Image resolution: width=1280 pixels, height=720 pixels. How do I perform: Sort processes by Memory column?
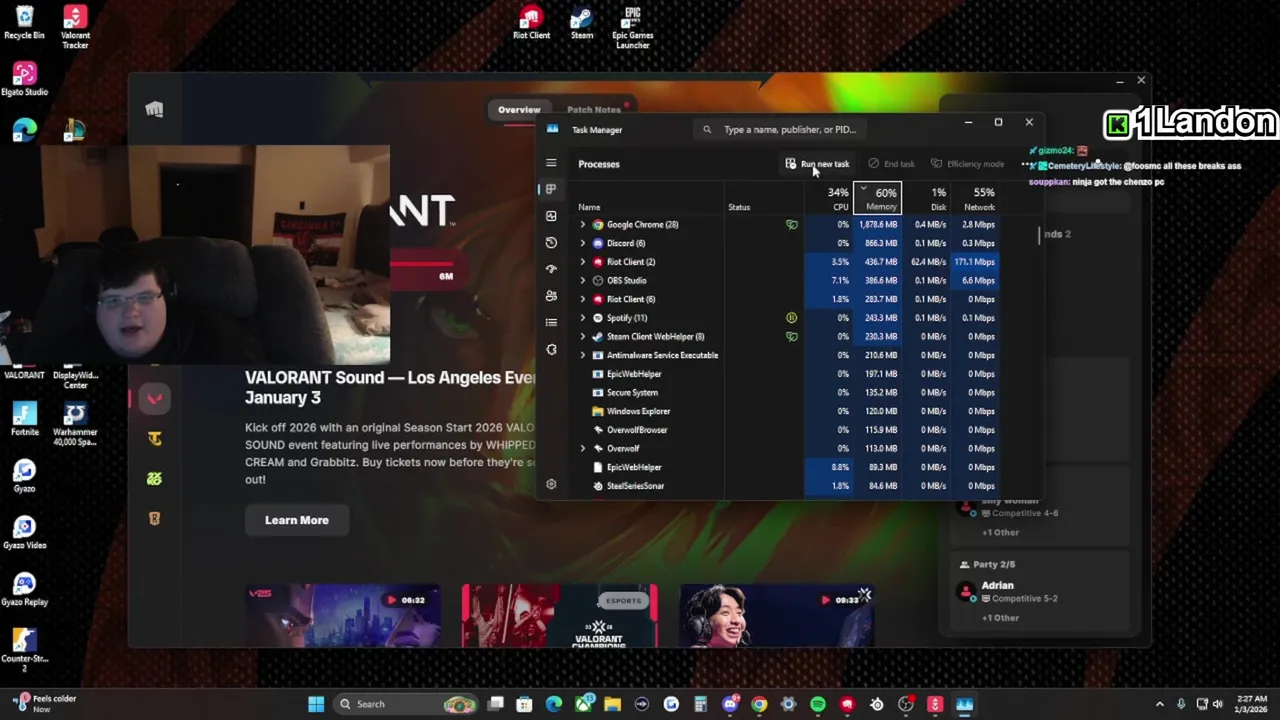pos(877,198)
